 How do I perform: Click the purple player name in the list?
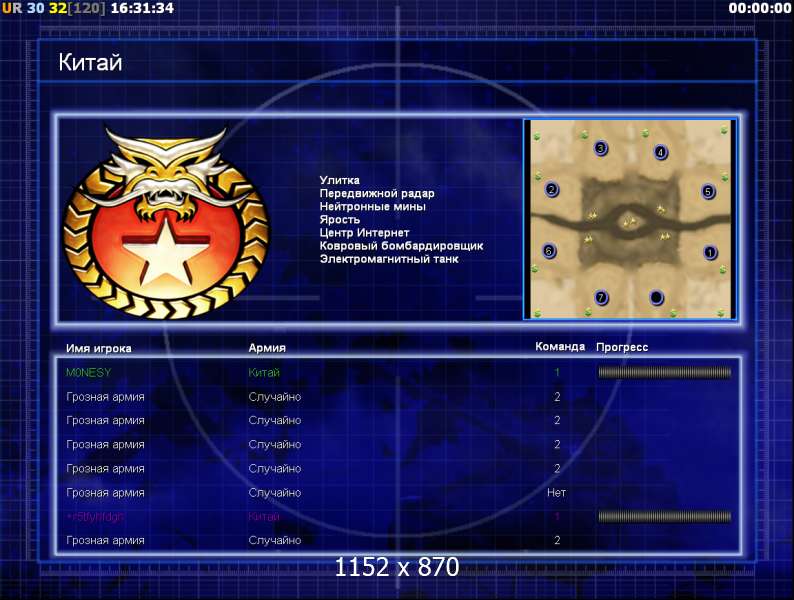[95, 517]
